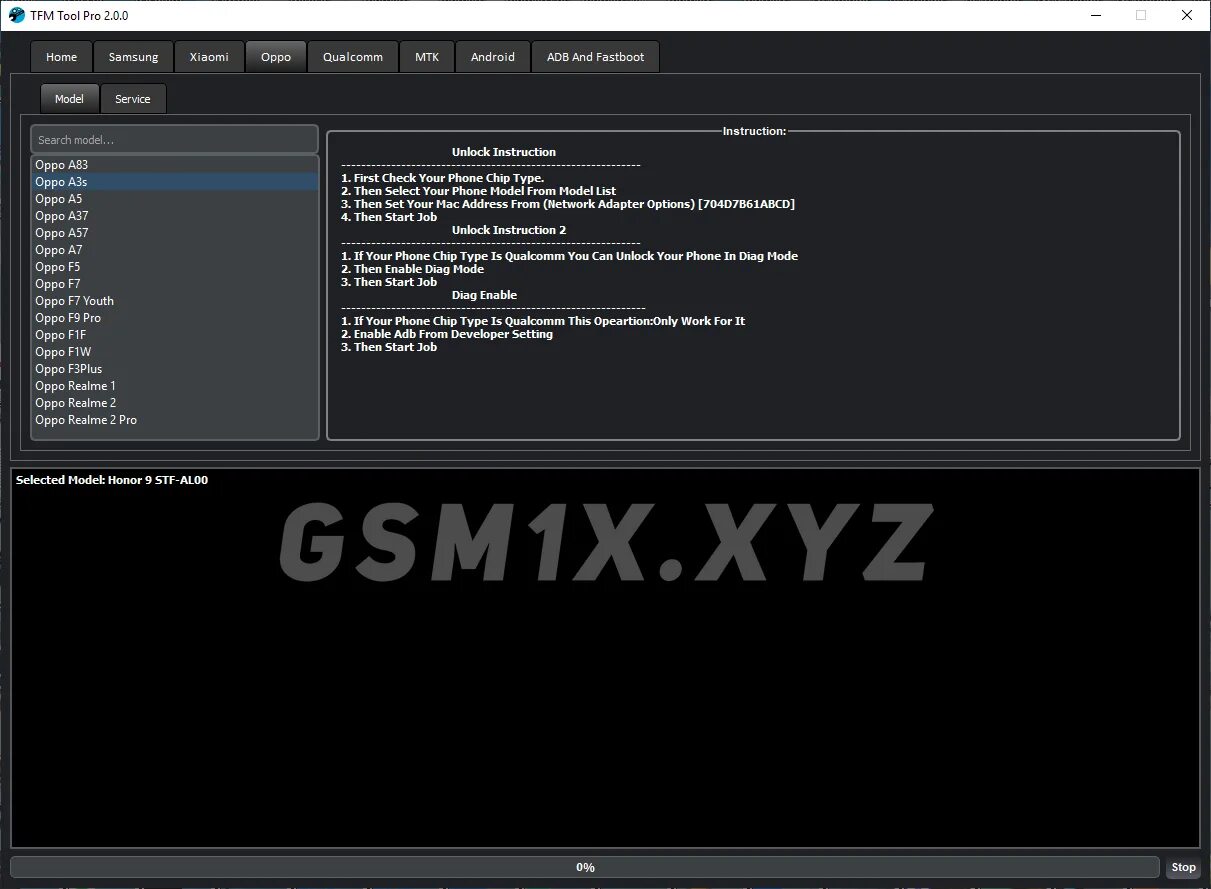Click the Stop button

coord(1183,868)
